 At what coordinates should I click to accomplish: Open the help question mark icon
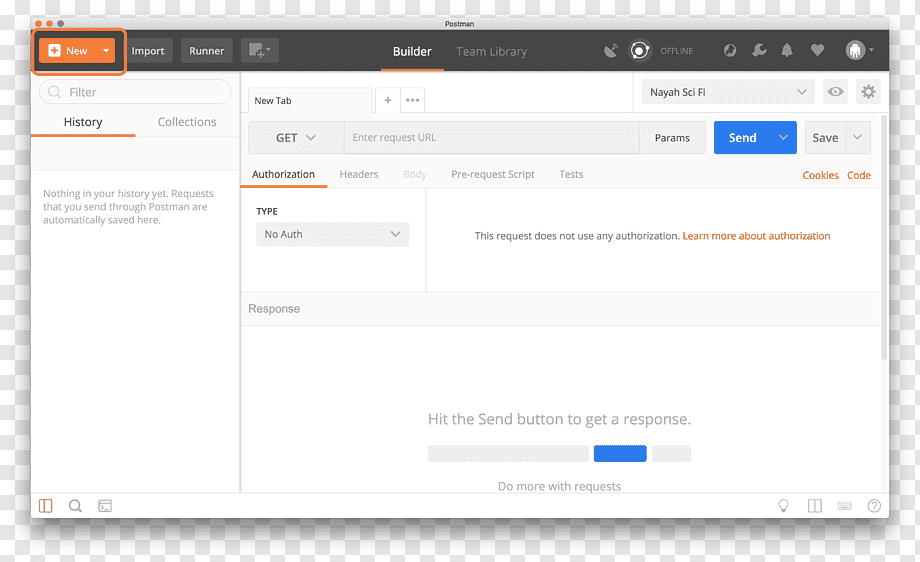pyautogui.click(x=874, y=506)
